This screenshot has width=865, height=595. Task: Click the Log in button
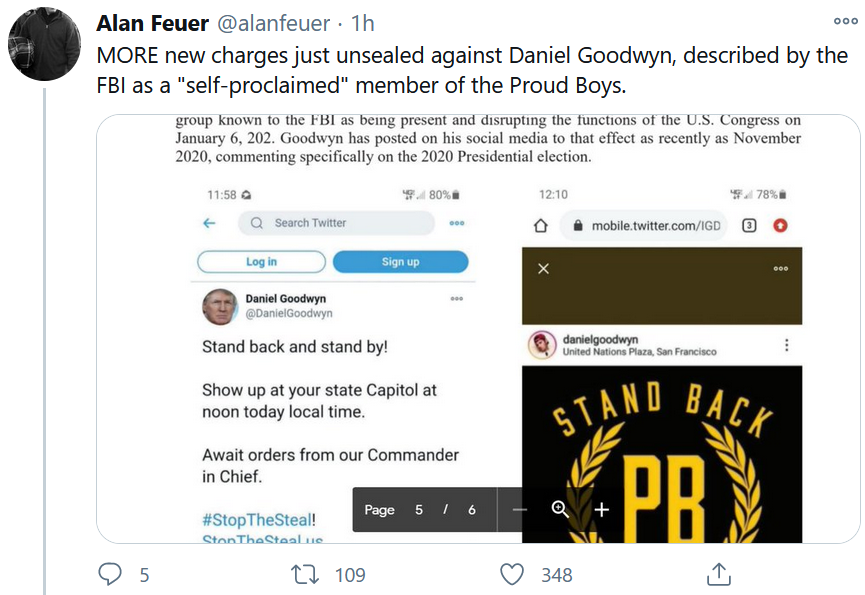tap(262, 262)
